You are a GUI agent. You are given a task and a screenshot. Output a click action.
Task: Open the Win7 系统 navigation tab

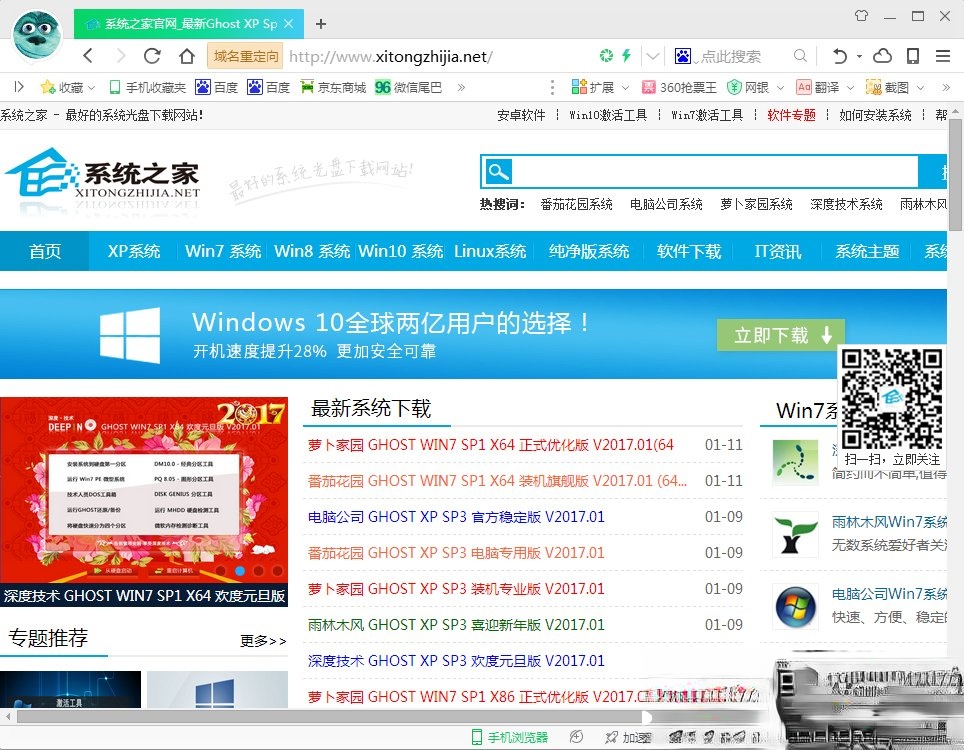coord(223,251)
